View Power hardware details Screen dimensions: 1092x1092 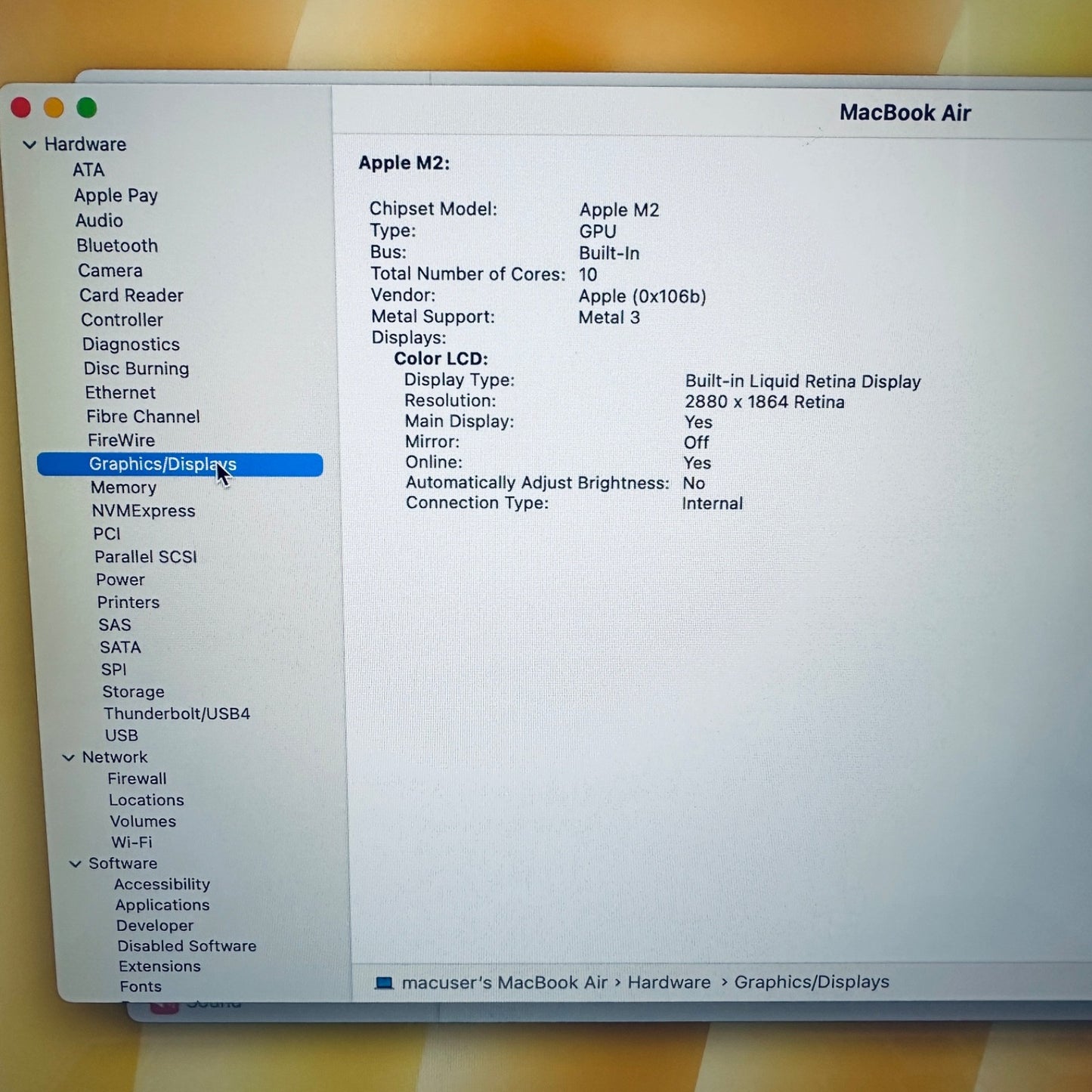point(120,579)
